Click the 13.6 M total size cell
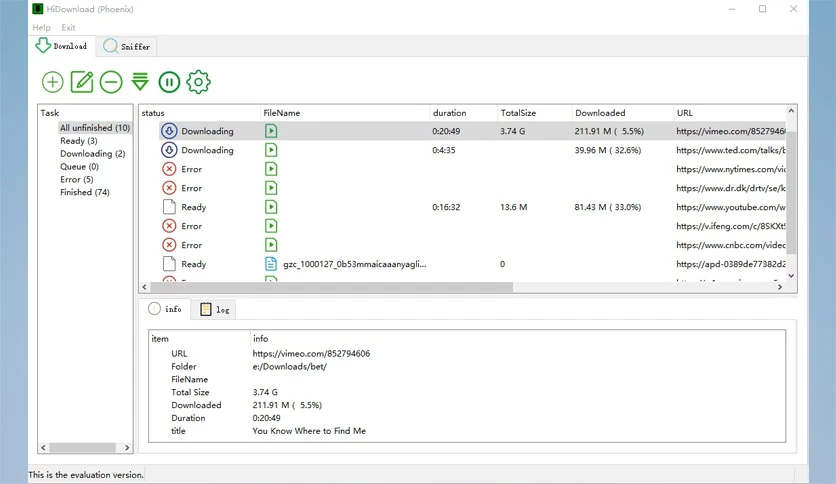The height and width of the screenshot is (484, 836). coord(513,207)
